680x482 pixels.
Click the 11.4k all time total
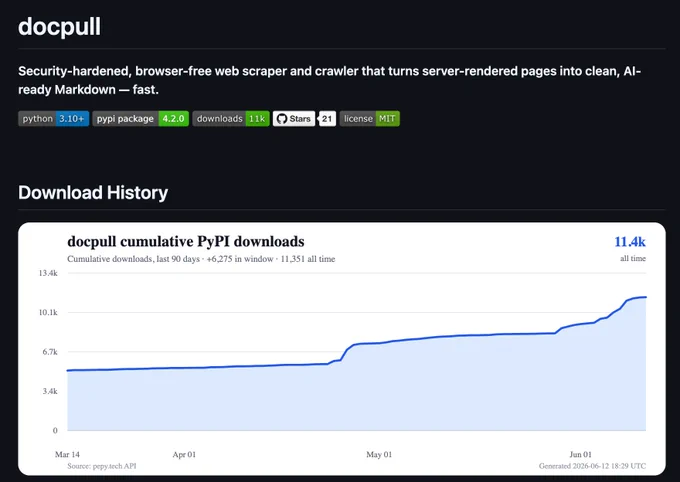coord(630,242)
